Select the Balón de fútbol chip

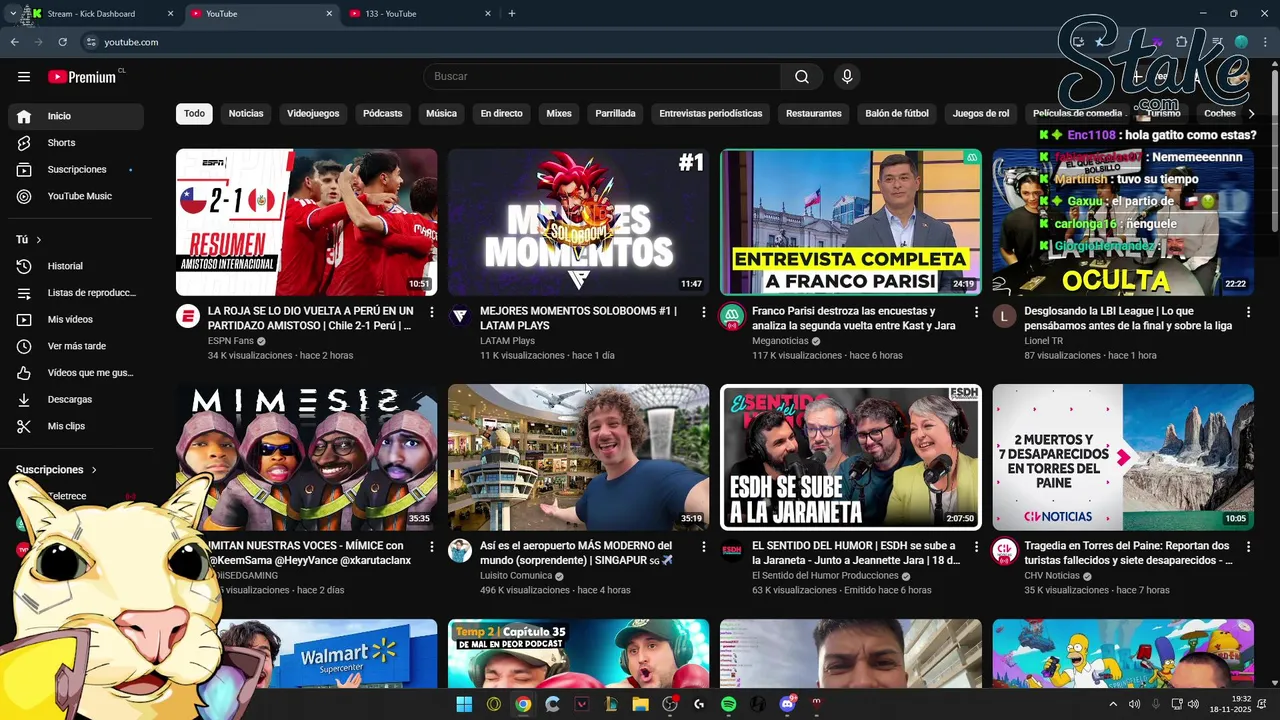[x=897, y=114]
